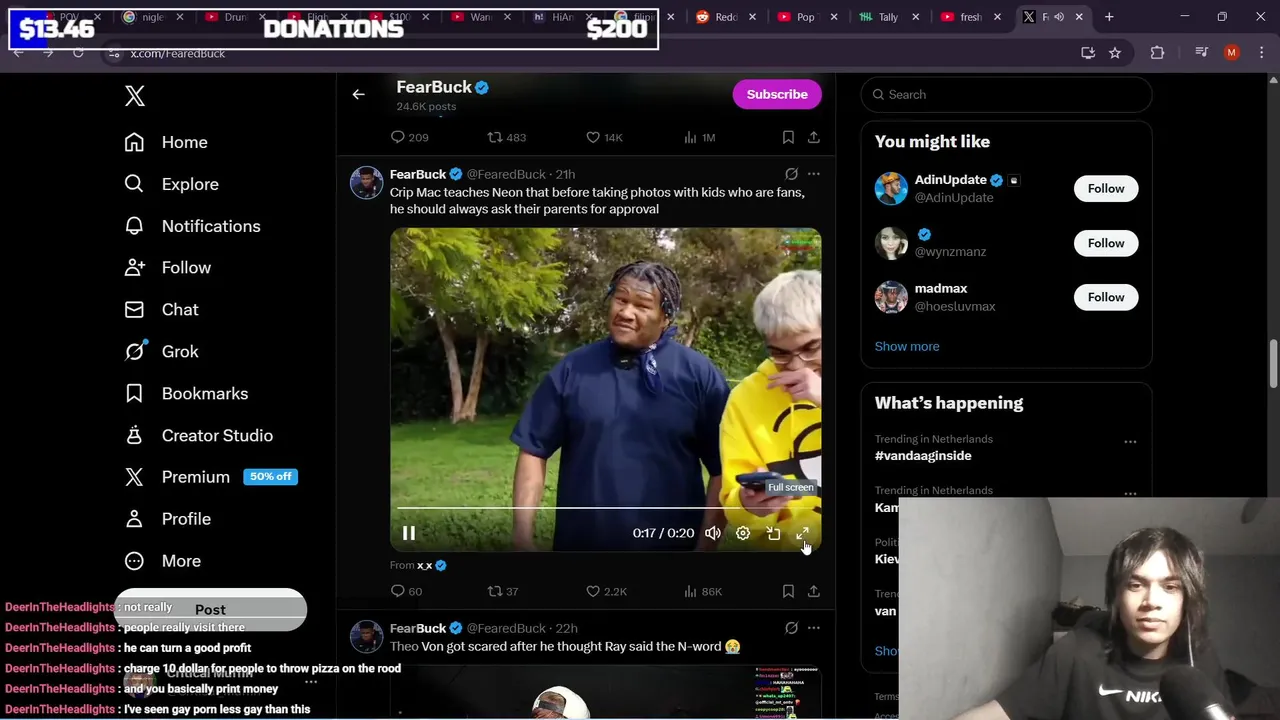Open the AdinUpdate profile avatar
Image resolution: width=1280 pixels, height=720 pixels.
[891, 188]
